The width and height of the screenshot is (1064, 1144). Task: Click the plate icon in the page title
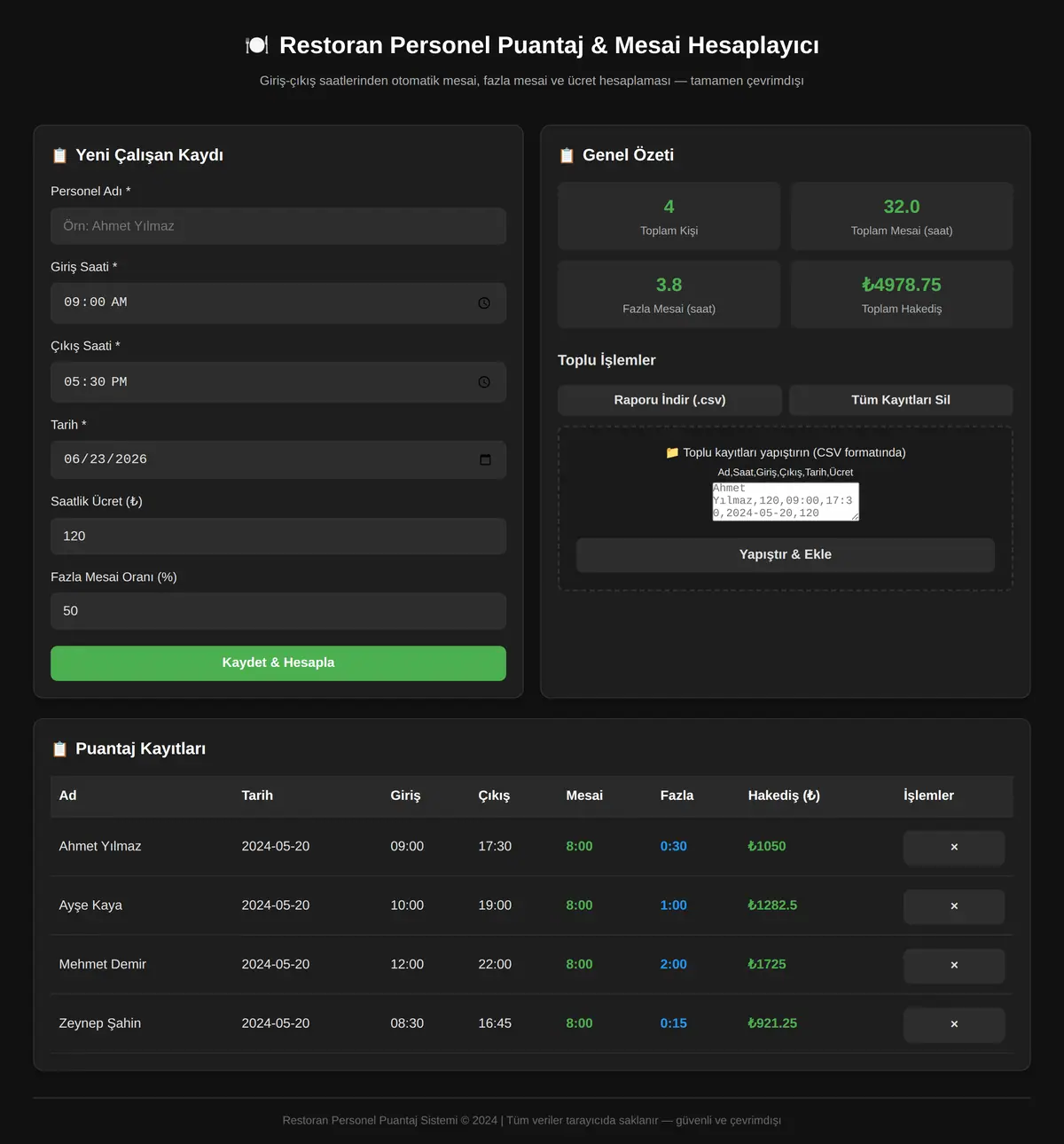click(257, 45)
